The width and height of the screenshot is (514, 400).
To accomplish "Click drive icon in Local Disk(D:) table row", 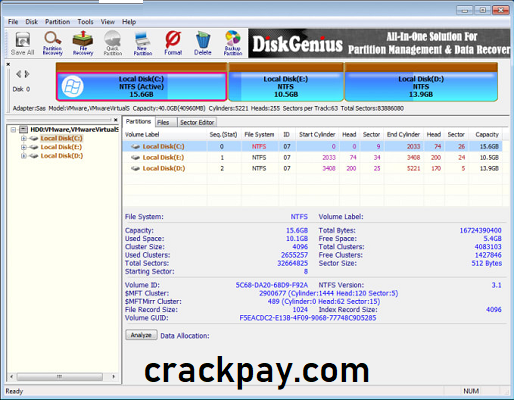I will point(135,168).
